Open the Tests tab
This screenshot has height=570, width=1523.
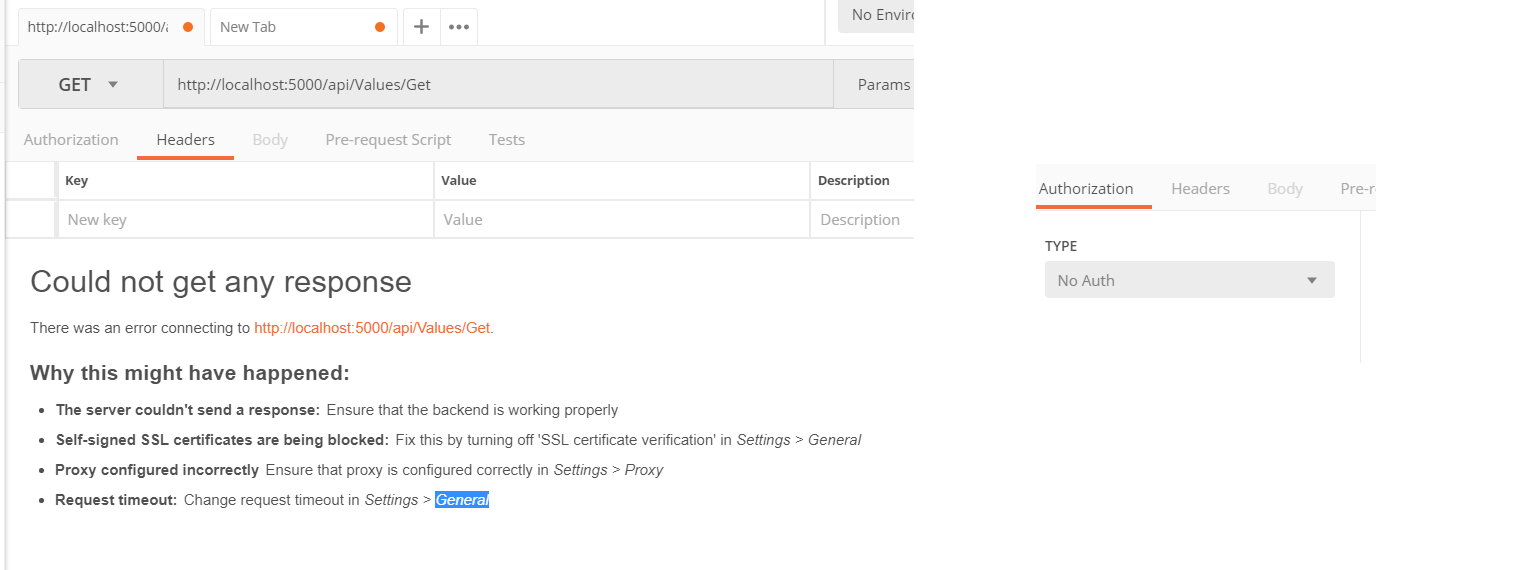tap(506, 140)
